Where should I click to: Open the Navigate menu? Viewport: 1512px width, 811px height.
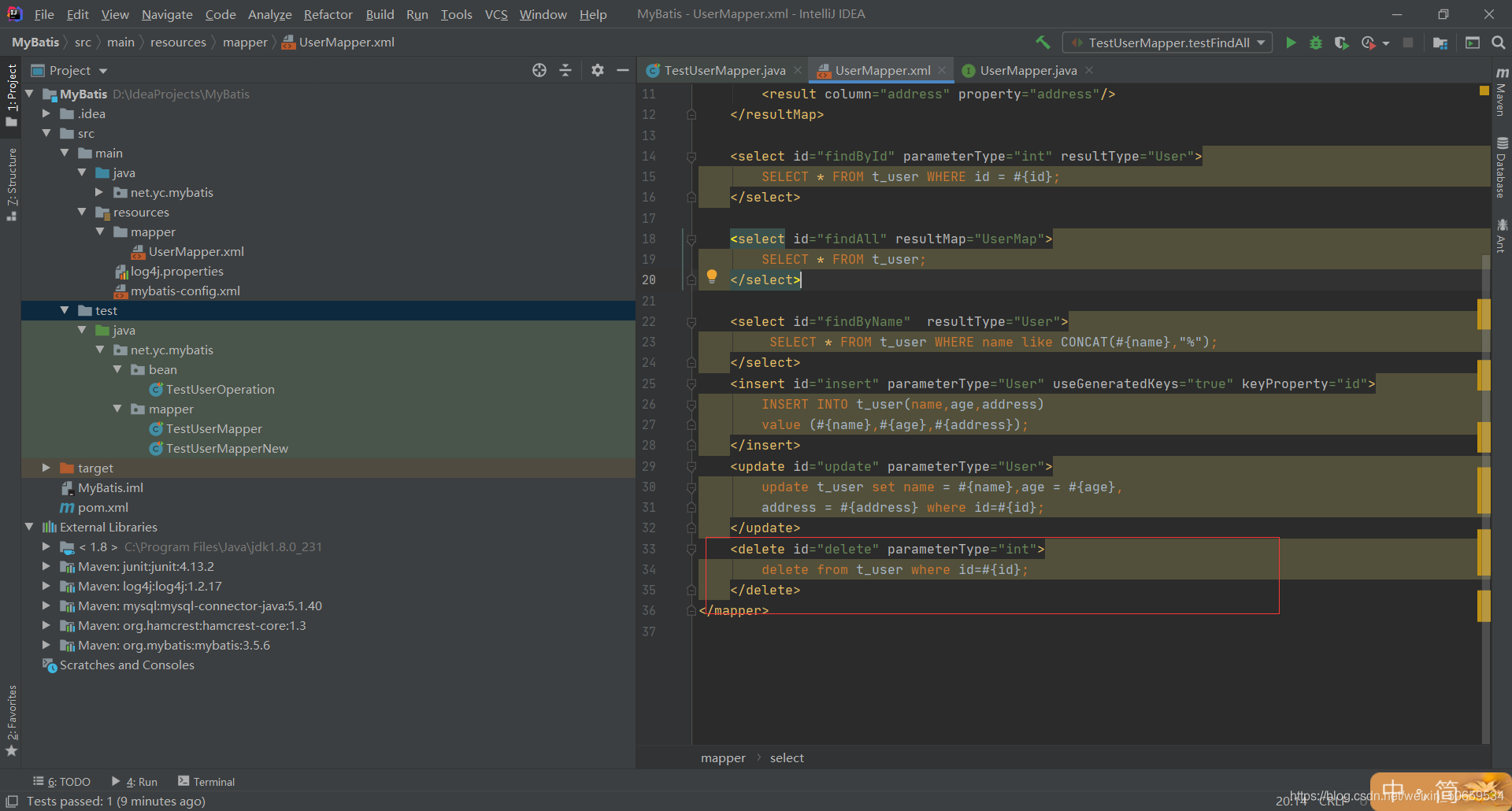(x=167, y=14)
